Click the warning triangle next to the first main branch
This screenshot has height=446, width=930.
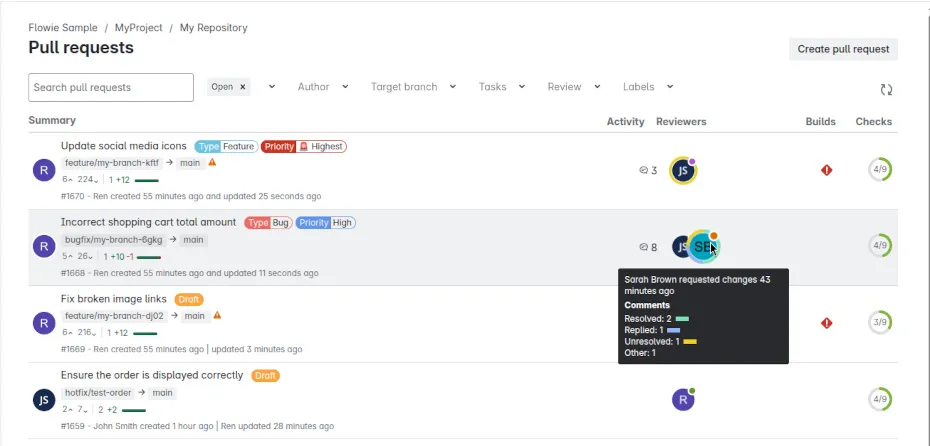coord(212,162)
